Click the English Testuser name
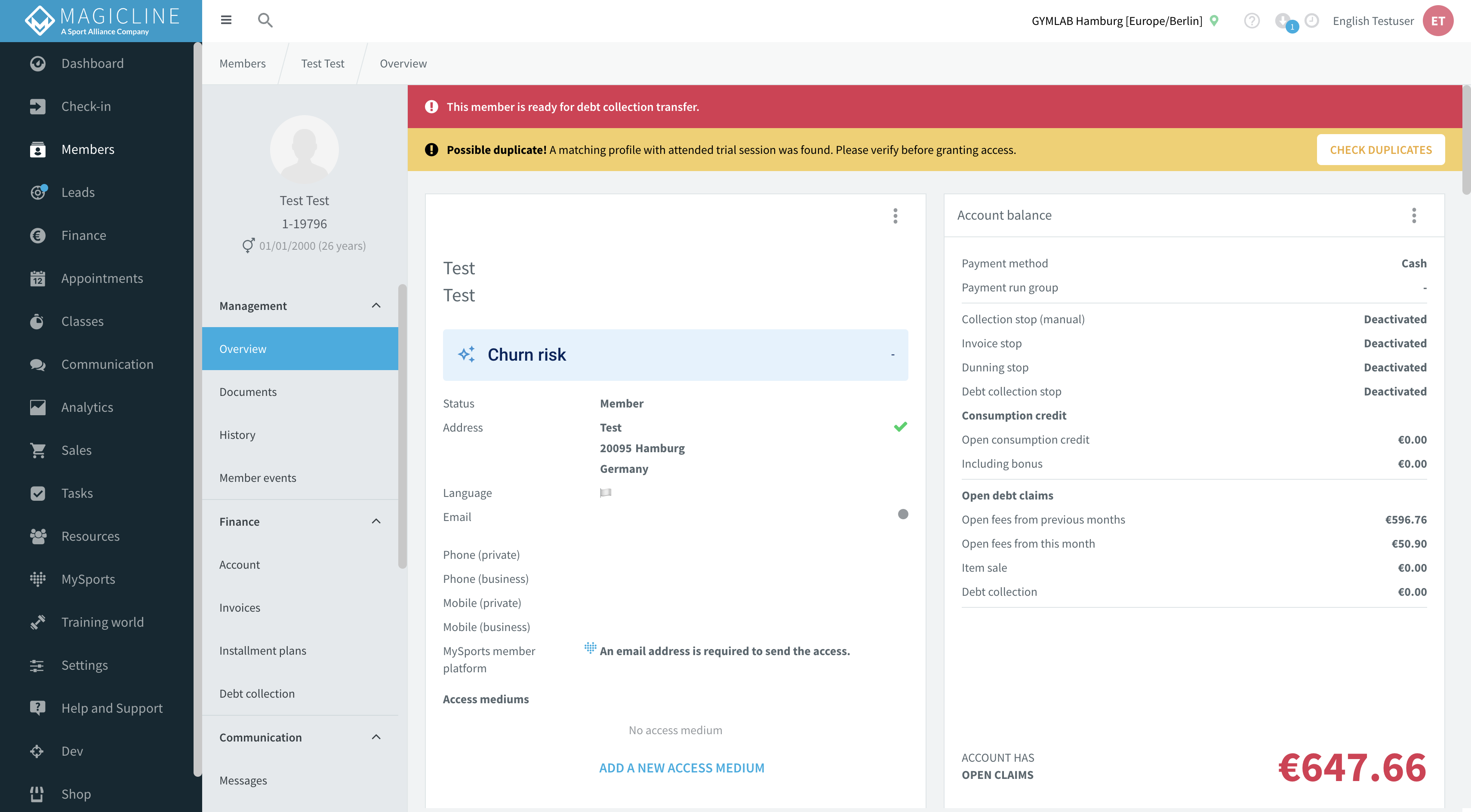This screenshot has width=1471, height=812. click(1373, 21)
